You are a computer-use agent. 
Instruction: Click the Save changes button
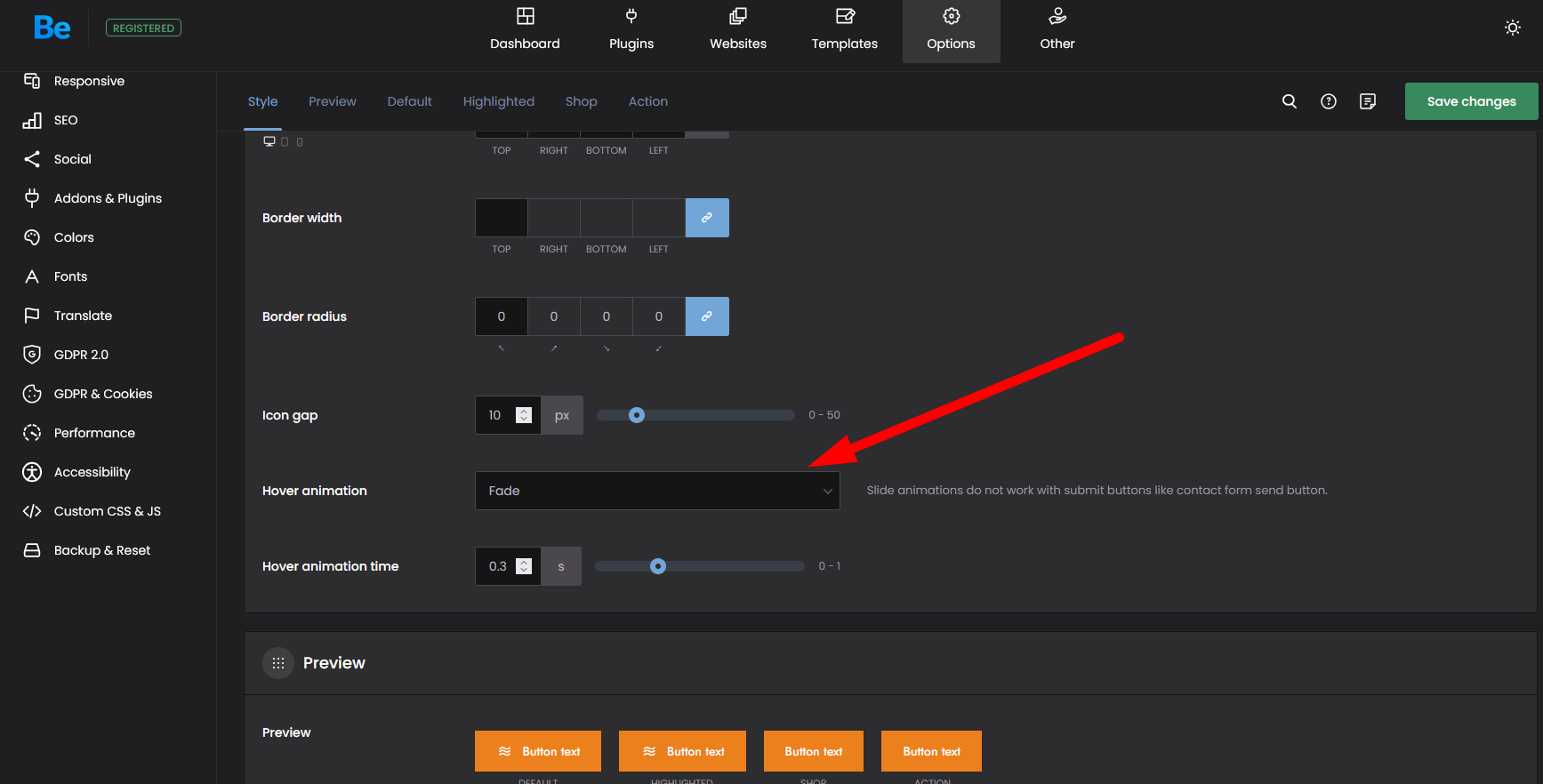[x=1471, y=101]
